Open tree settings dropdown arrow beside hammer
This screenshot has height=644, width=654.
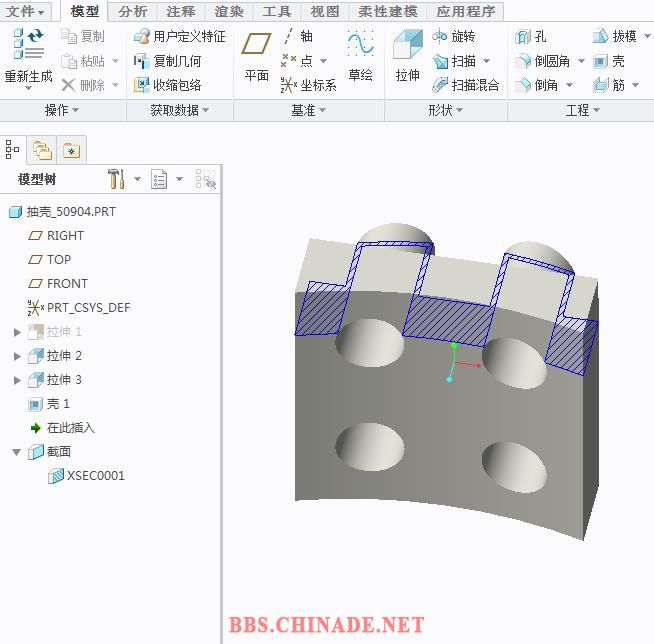point(137,179)
